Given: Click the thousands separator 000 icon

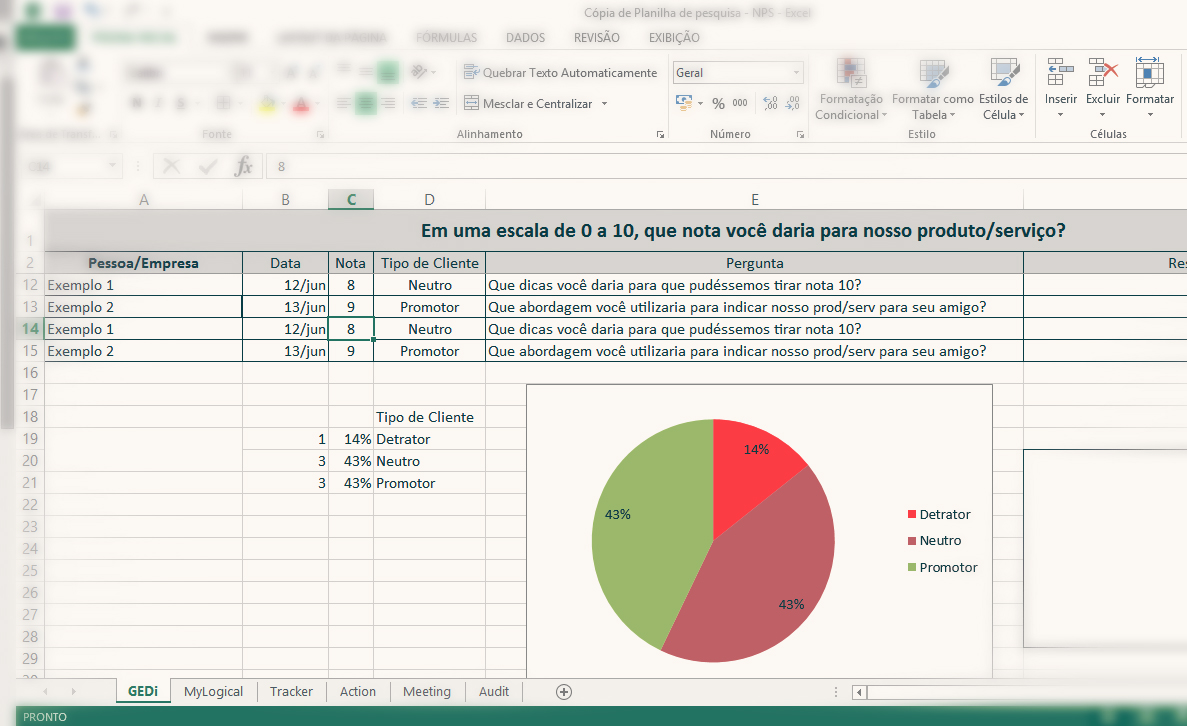Looking at the screenshot, I should point(740,103).
